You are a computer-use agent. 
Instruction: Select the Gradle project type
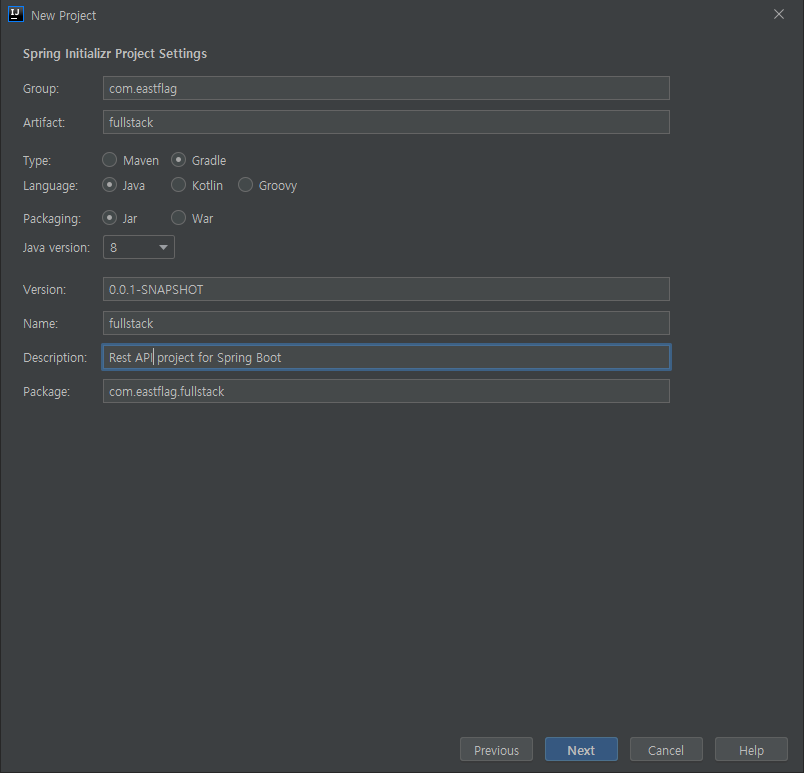(179, 160)
